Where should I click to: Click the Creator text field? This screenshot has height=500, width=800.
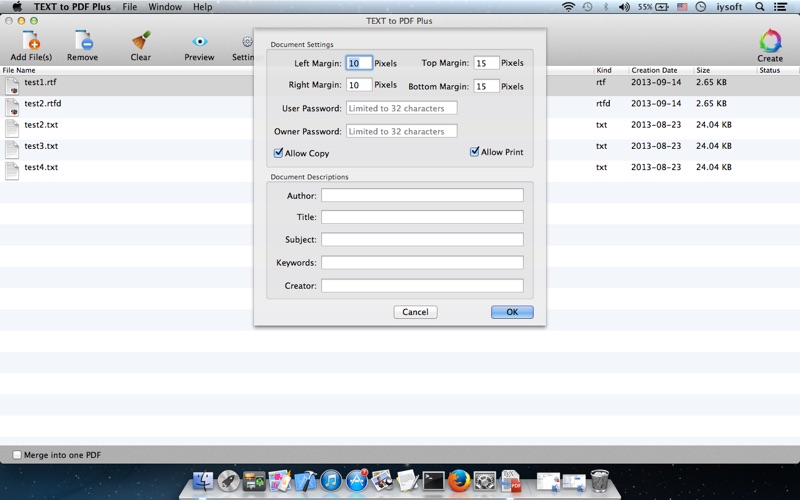[x=422, y=286]
